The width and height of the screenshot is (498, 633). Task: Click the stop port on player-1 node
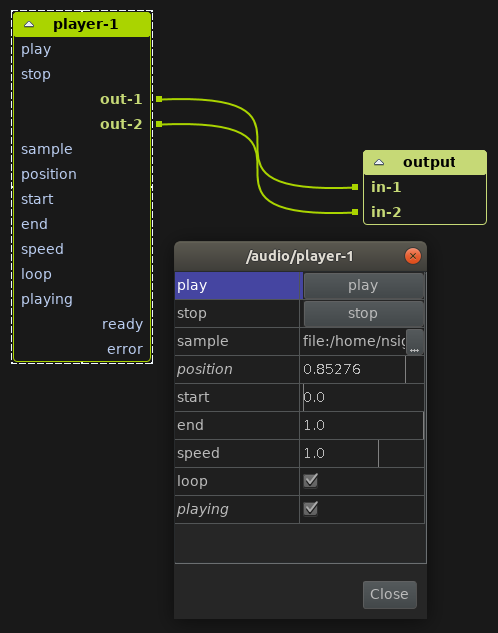coord(36,74)
